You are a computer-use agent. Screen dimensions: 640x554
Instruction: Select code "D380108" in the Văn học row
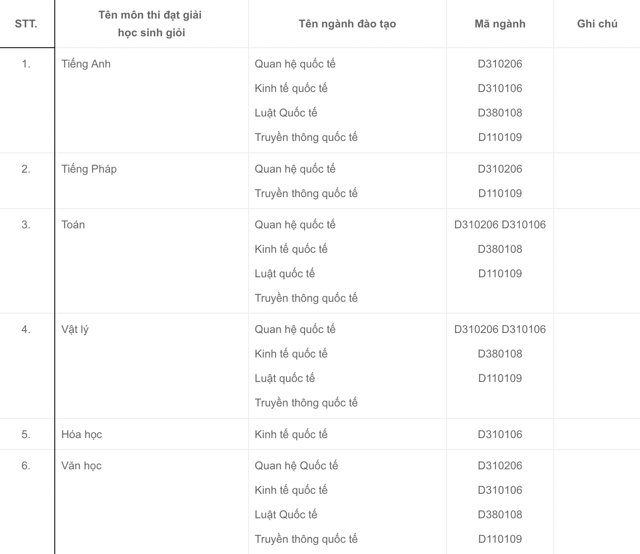coord(500,515)
